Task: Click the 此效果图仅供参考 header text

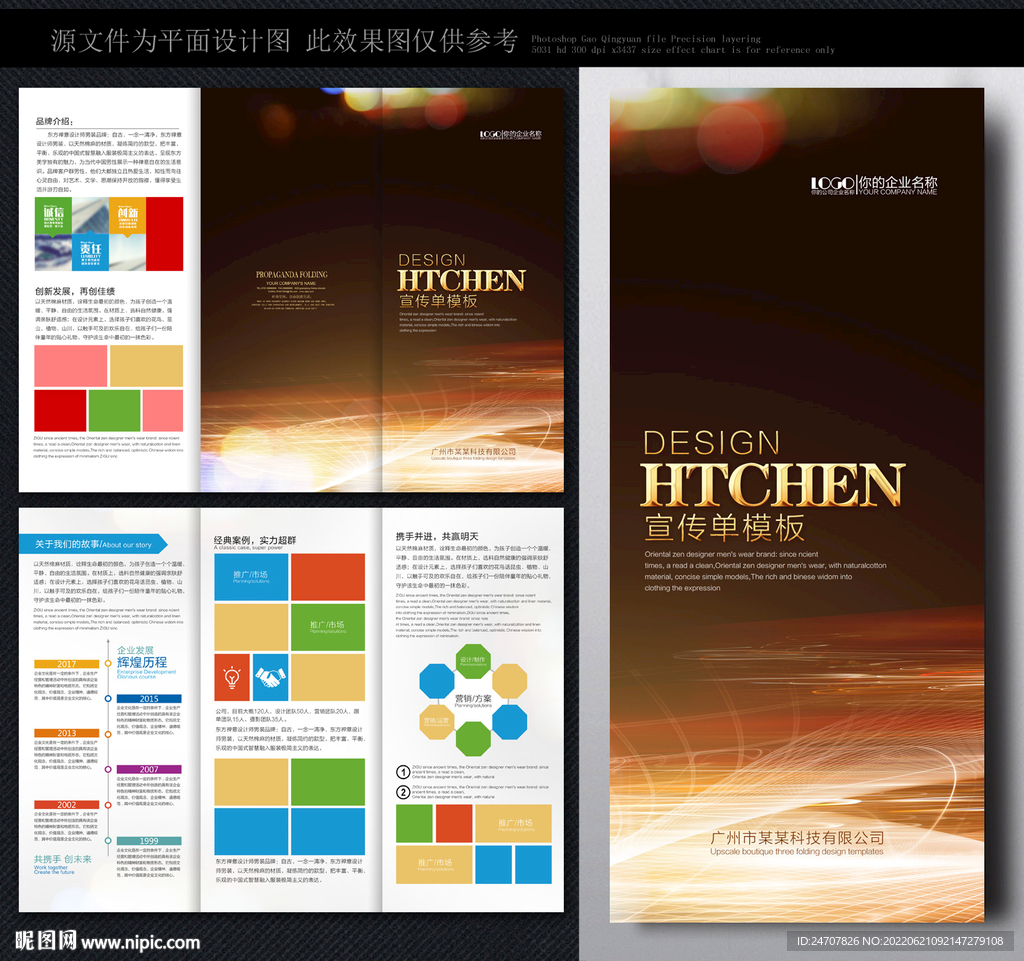Action: 412,40
